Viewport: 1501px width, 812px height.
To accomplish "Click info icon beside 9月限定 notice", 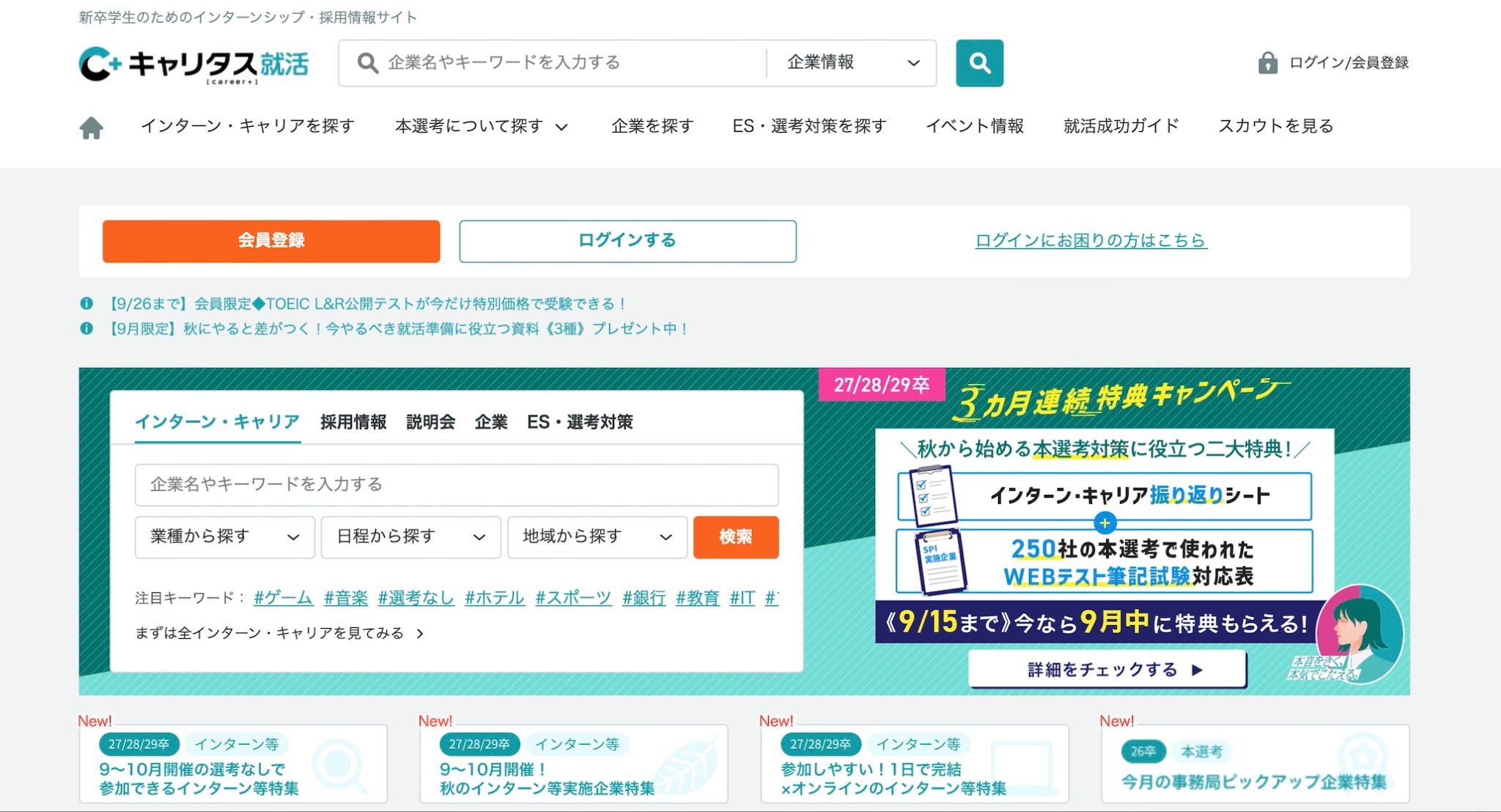I will (86, 328).
